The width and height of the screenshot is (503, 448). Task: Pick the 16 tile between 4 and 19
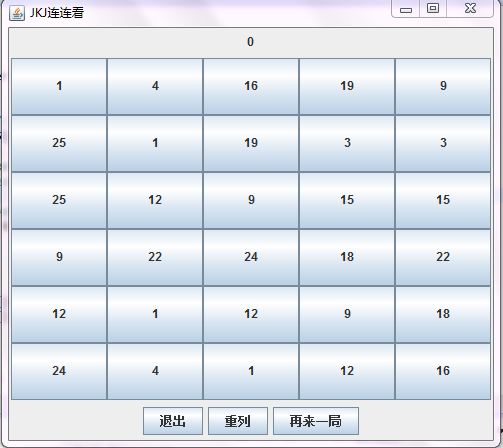[251, 87]
